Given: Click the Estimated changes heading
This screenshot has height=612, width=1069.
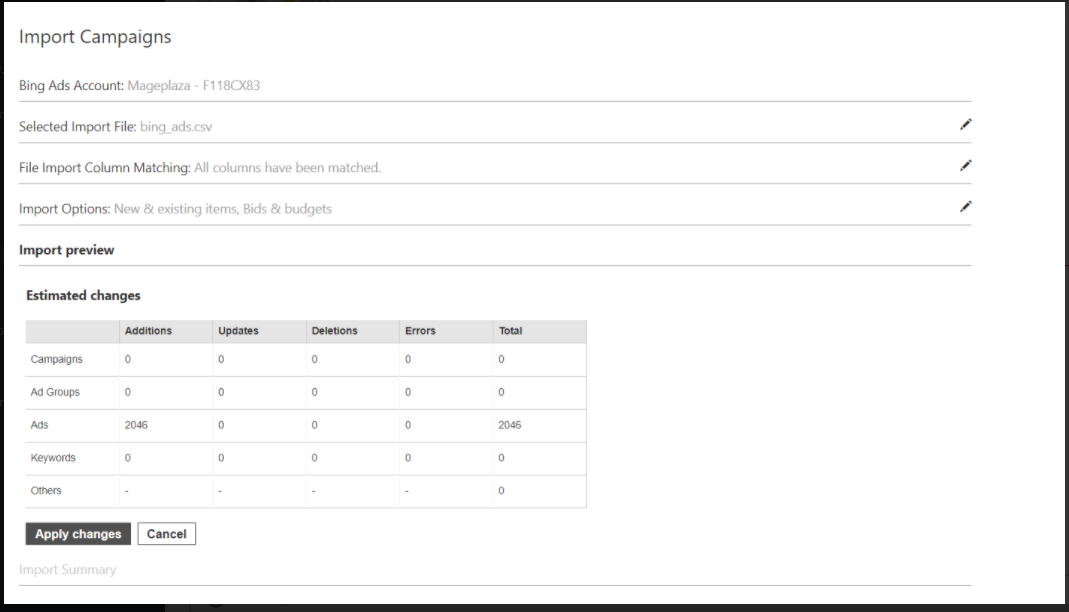Looking at the screenshot, I should pyautogui.click(x=83, y=295).
